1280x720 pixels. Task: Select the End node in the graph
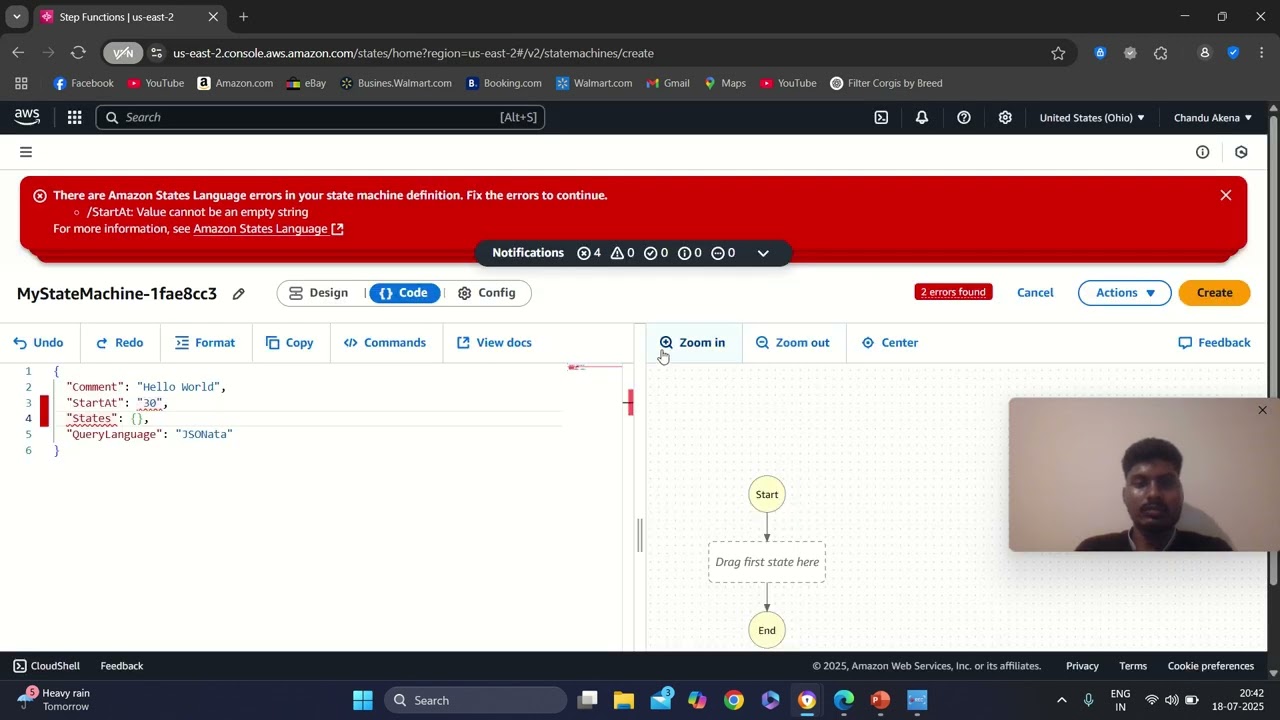(767, 630)
